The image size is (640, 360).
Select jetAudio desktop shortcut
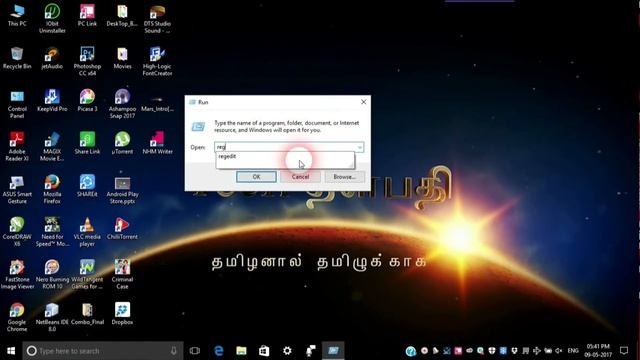click(x=52, y=58)
